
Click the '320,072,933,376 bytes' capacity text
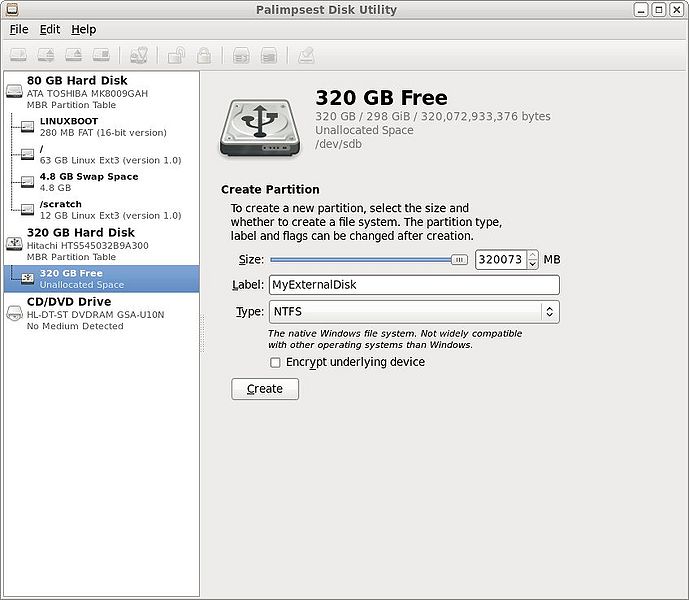[x=486, y=116]
